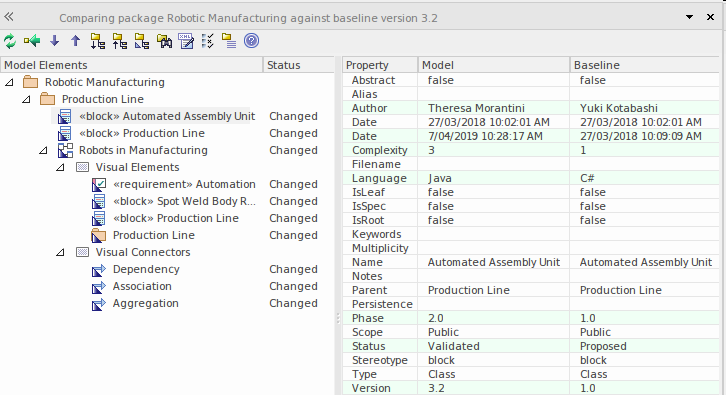Open the XML log edit icon
Screen dimensions: 726x395
pos(186,41)
